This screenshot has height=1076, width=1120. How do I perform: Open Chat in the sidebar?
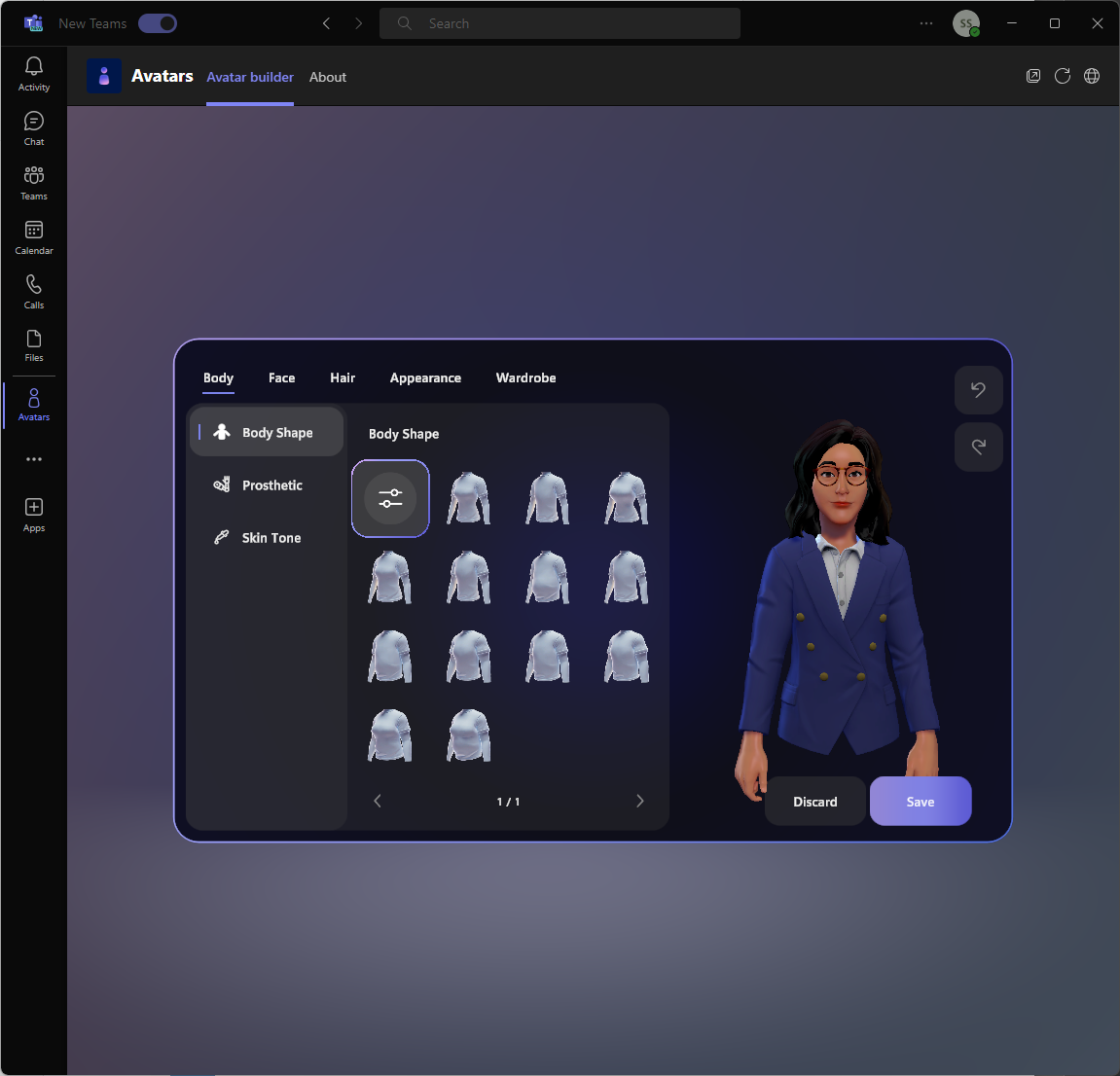34,128
